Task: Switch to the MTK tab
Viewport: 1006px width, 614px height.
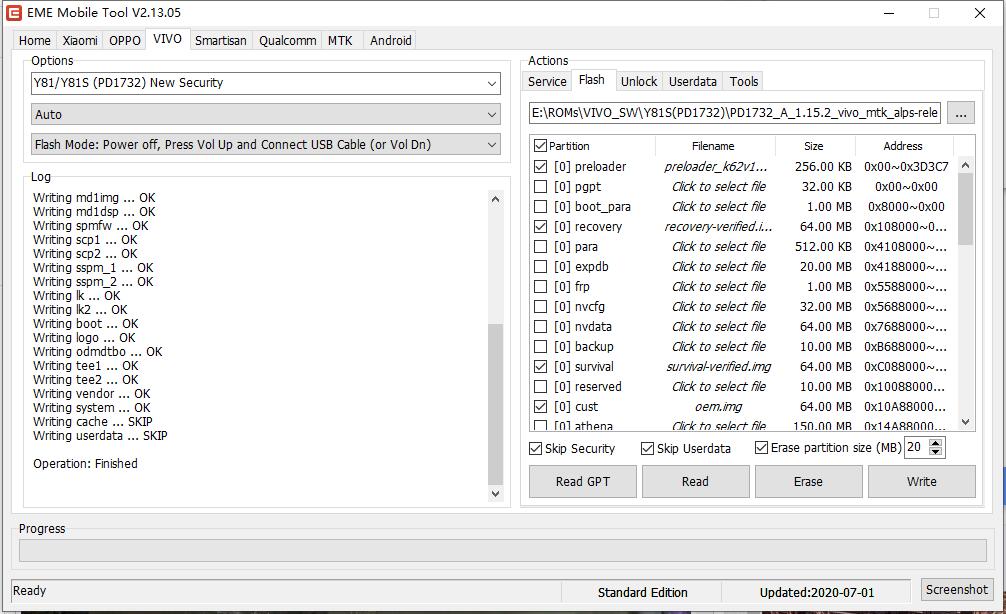Action: [340, 40]
